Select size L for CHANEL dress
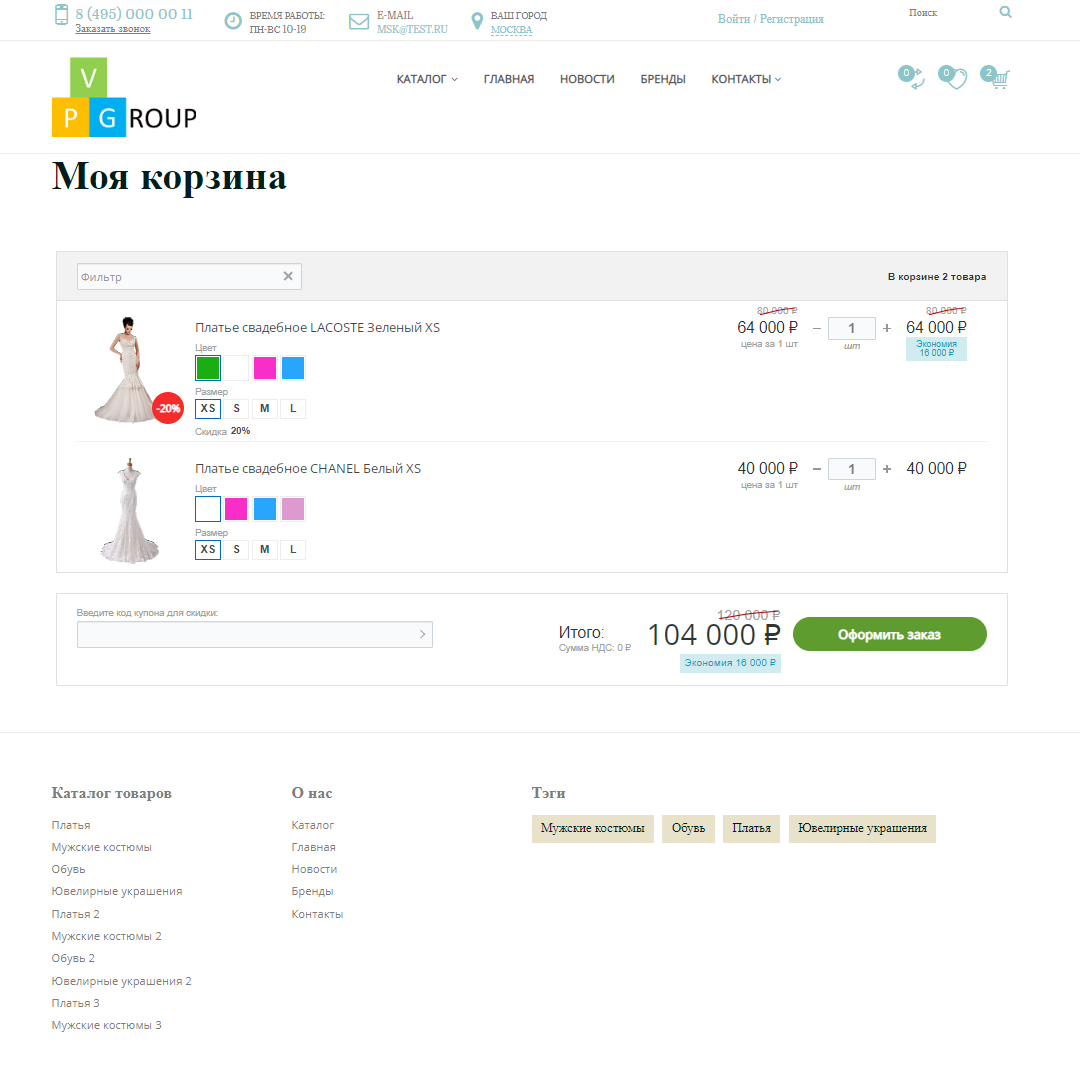1080x1080 pixels. click(293, 550)
